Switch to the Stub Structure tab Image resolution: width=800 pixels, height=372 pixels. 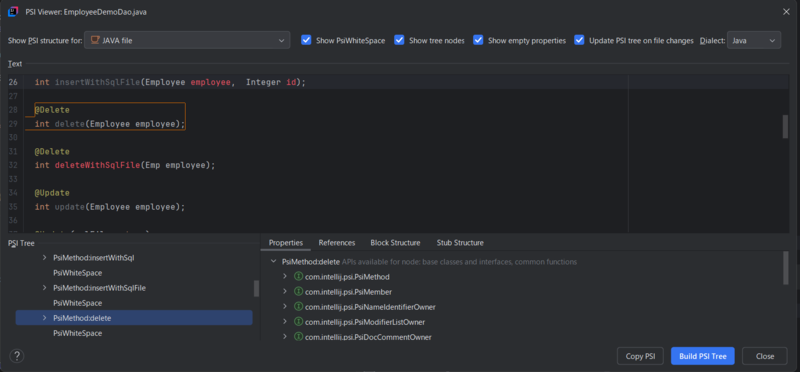[x=460, y=243]
